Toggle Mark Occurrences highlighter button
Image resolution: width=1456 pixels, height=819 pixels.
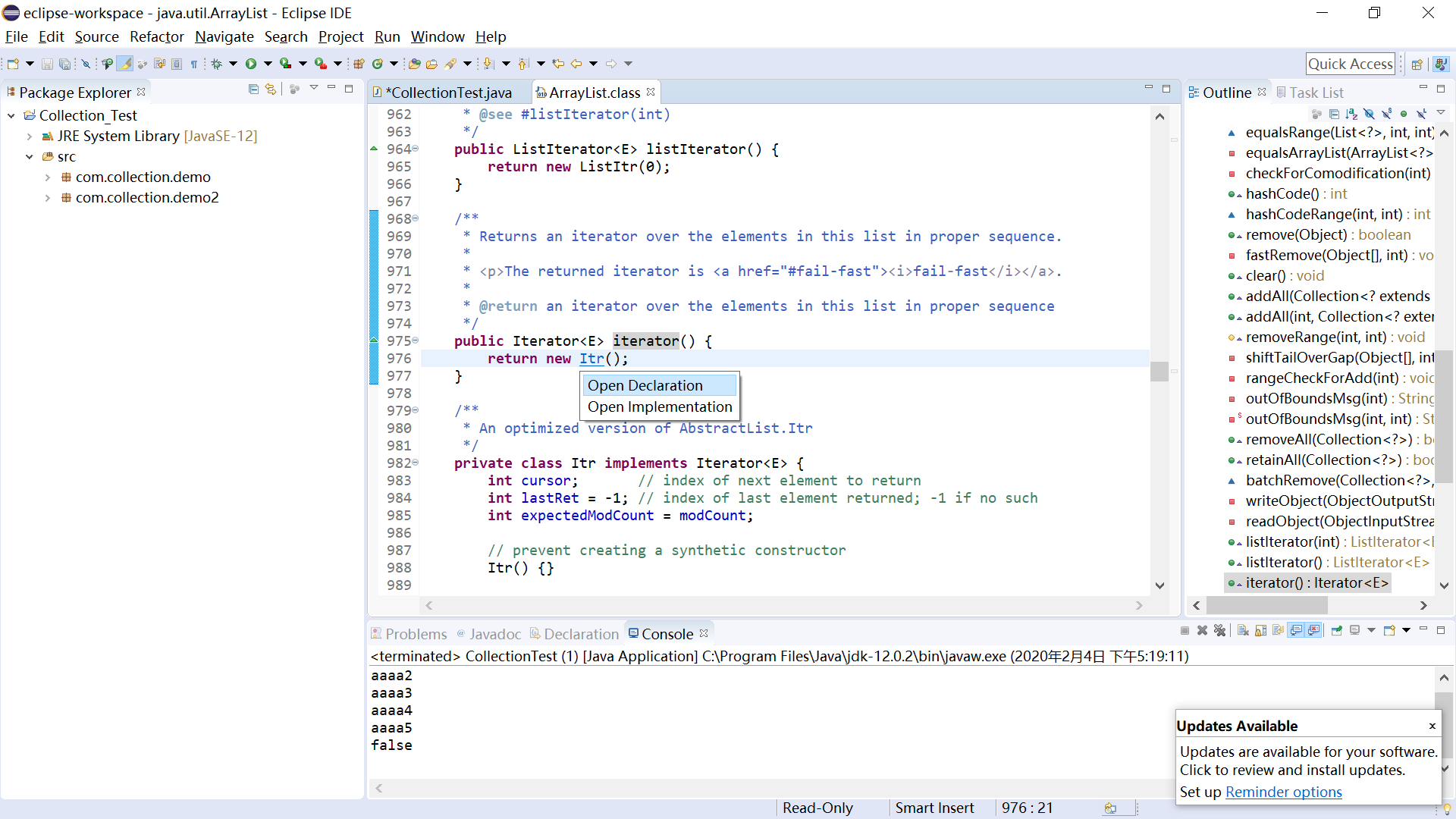(125, 64)
